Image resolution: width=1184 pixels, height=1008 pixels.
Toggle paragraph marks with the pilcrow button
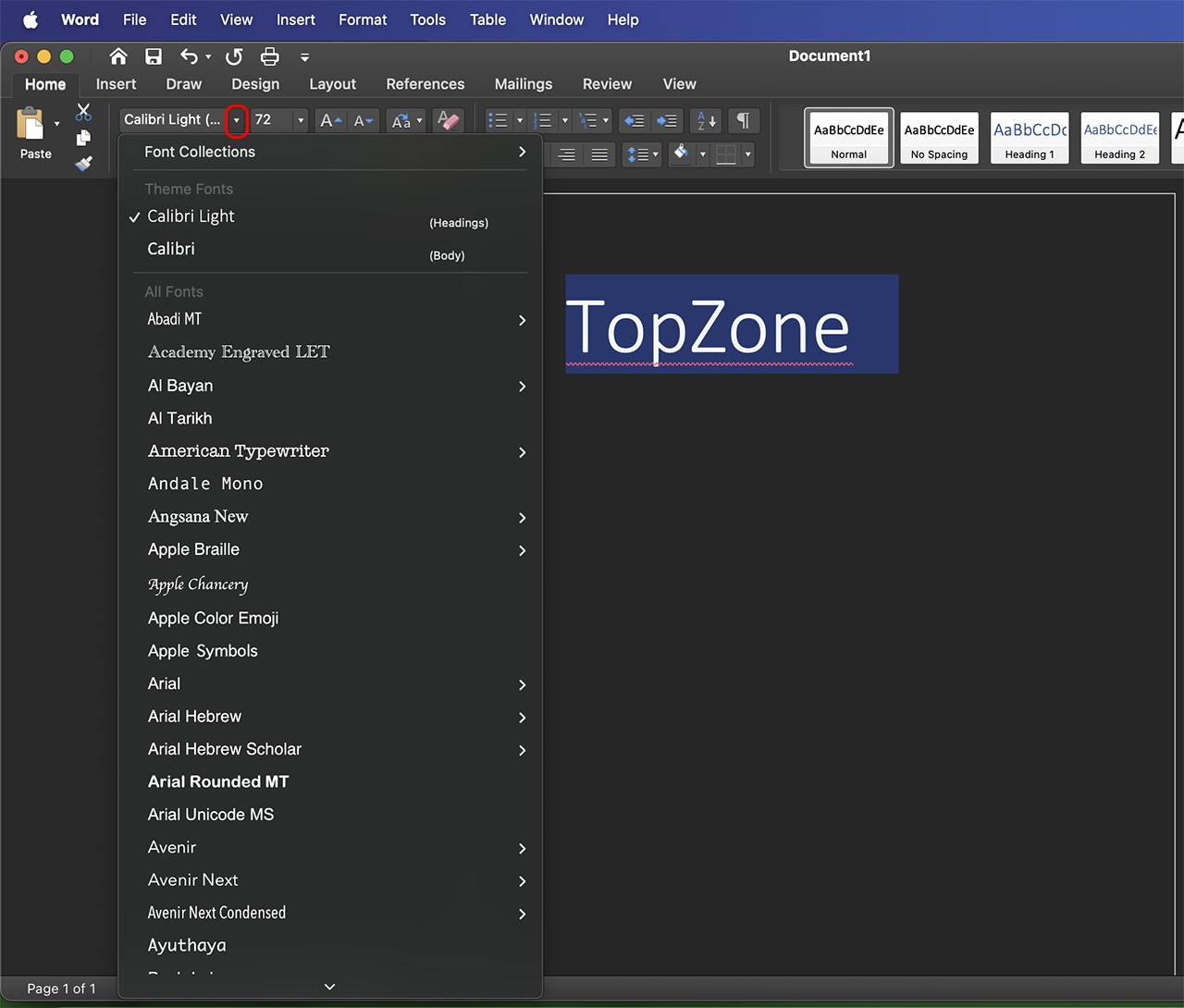click(x=743, y=120)
